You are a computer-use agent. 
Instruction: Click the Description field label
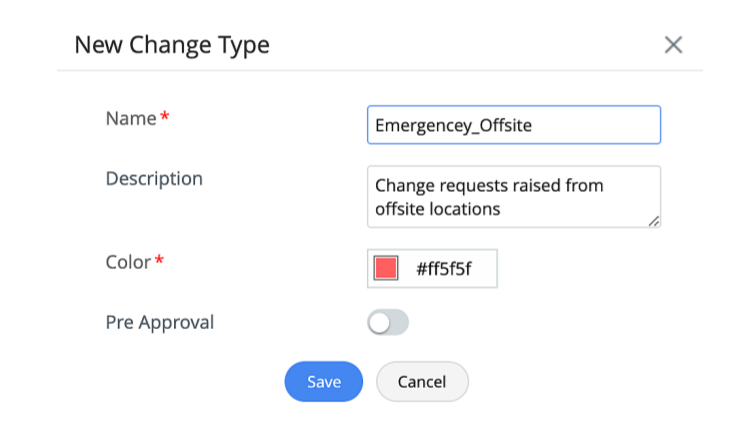click(x=154, y=178)
